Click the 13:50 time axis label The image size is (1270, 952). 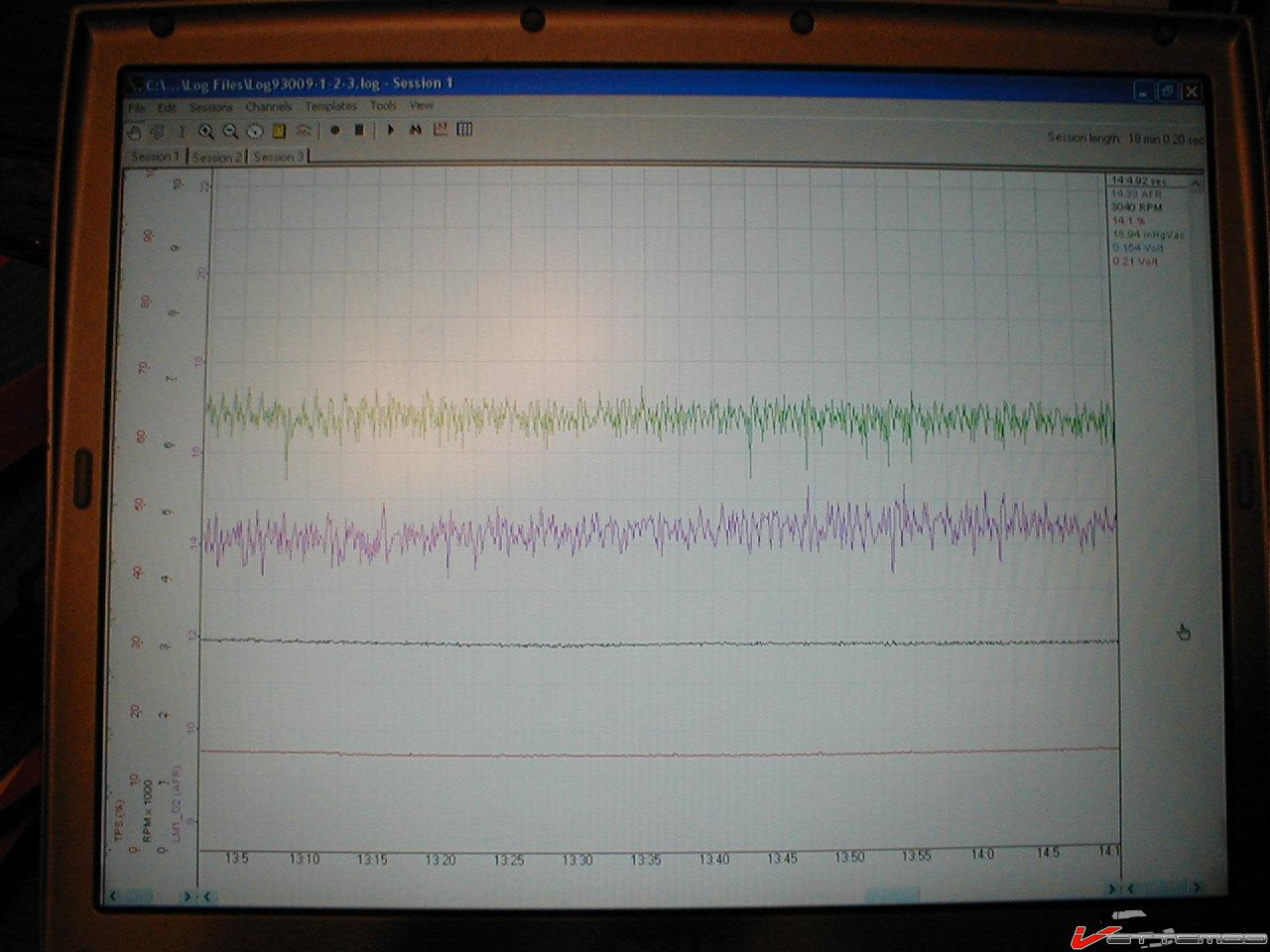(x=848, y=856)
